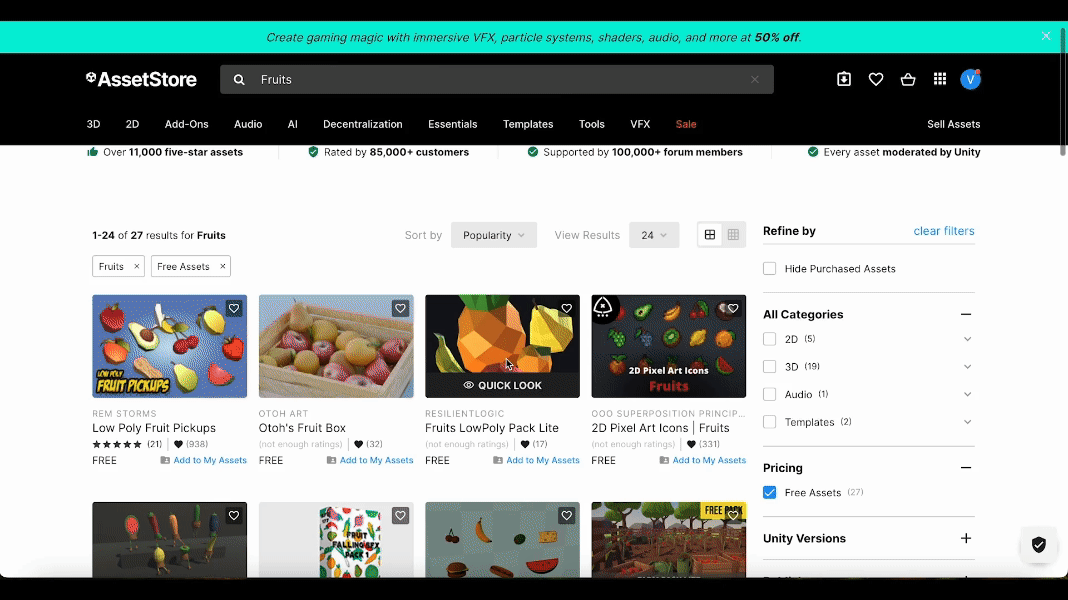
Task: Open 2D Pixel Art Icons Fruits thumbnail
Action: pyautogui.click(x=668, y=346)
